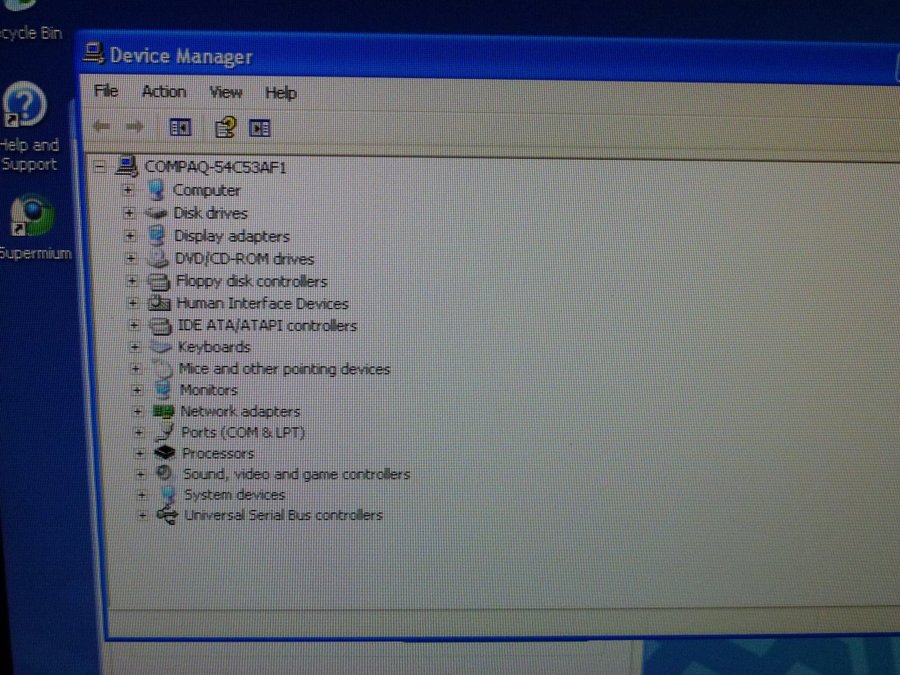
Task: Click the IDE ATA/ATAPI controllers icon
Action: [161, 325]
